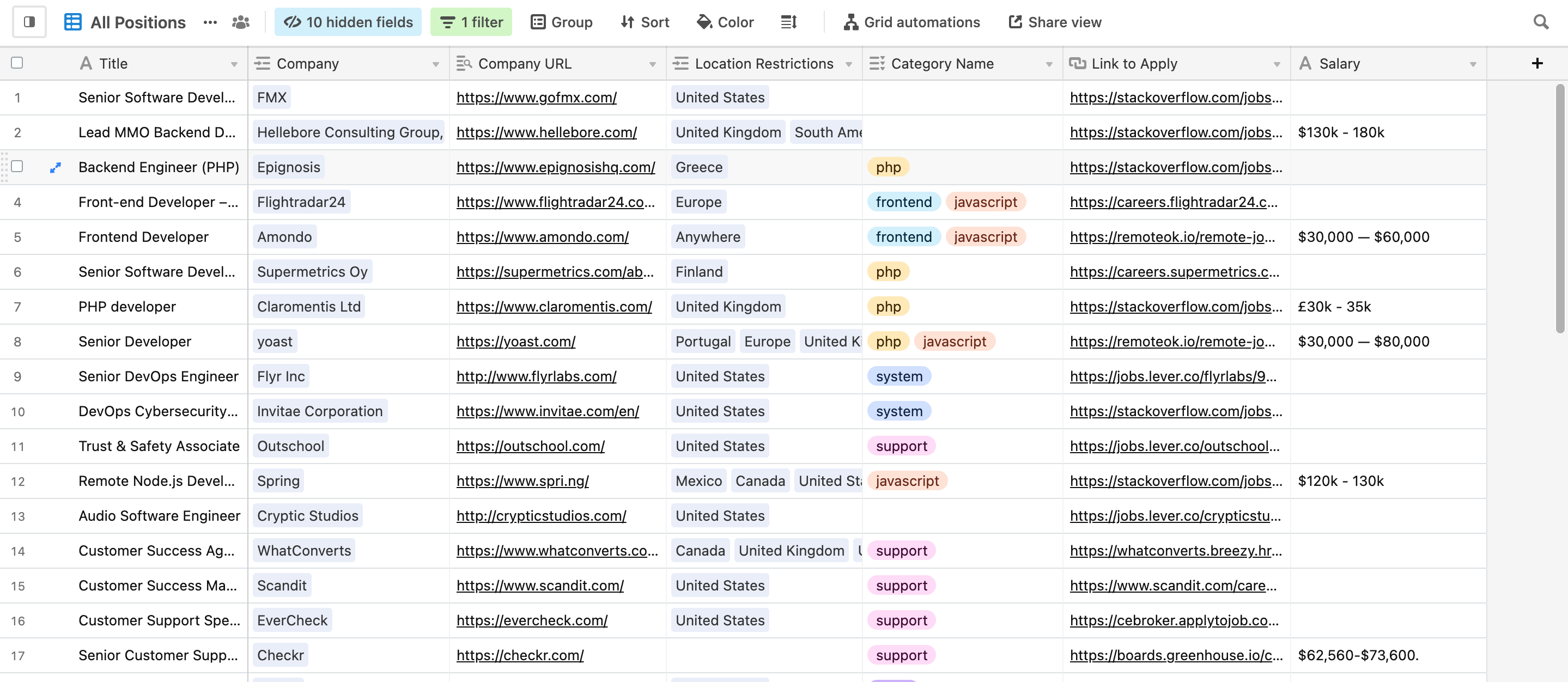Add a new field with plus icon

click(x=1537, y=63)
